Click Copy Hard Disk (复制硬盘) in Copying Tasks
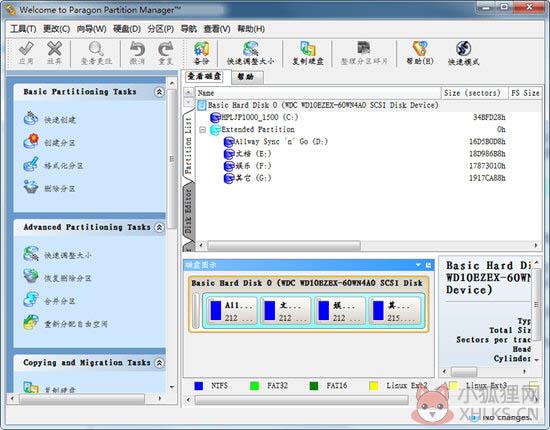This screenshot has width=550, height=430. pyautogui.click(x=31, y=387)
